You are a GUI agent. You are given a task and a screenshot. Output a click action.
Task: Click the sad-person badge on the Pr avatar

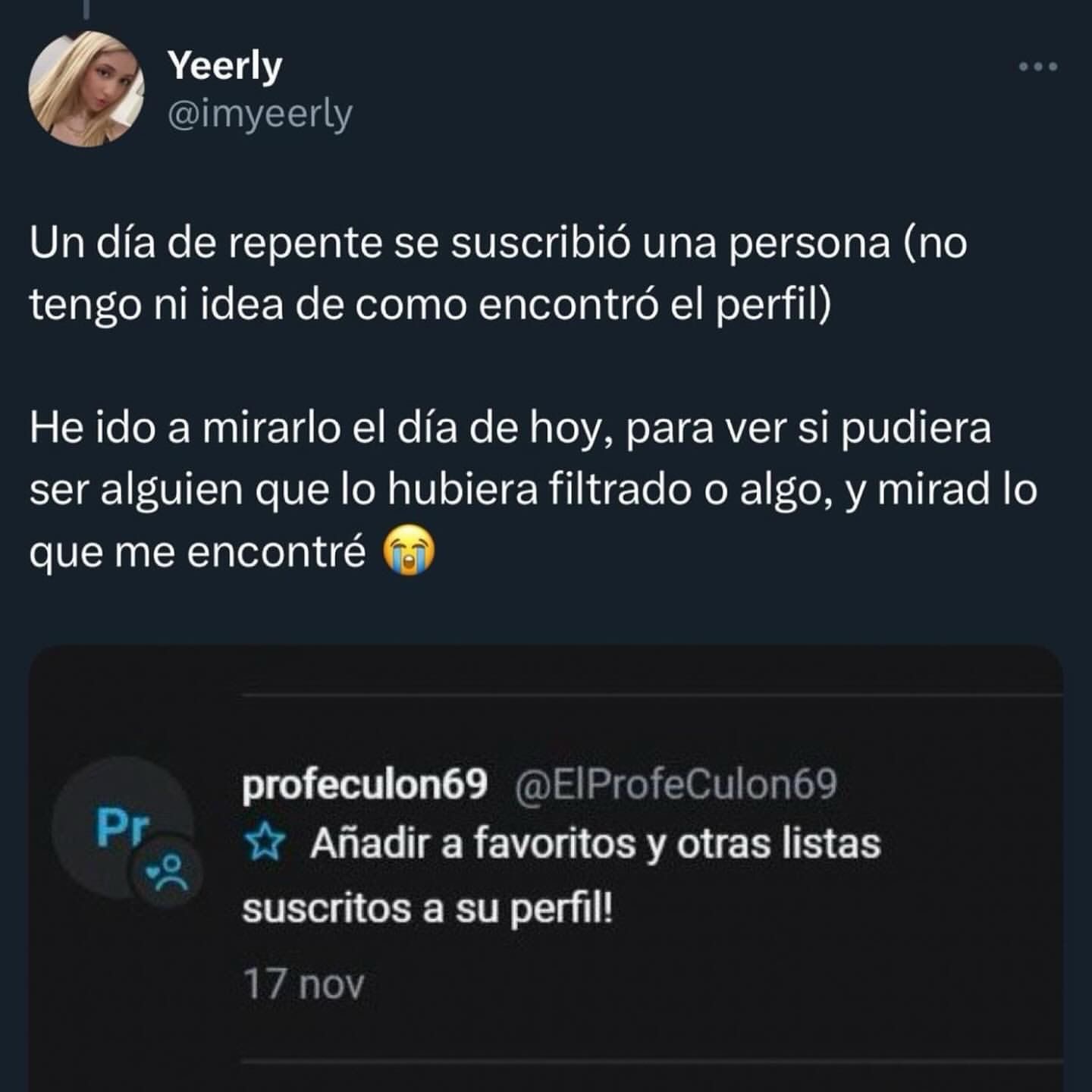click(168, 871)
